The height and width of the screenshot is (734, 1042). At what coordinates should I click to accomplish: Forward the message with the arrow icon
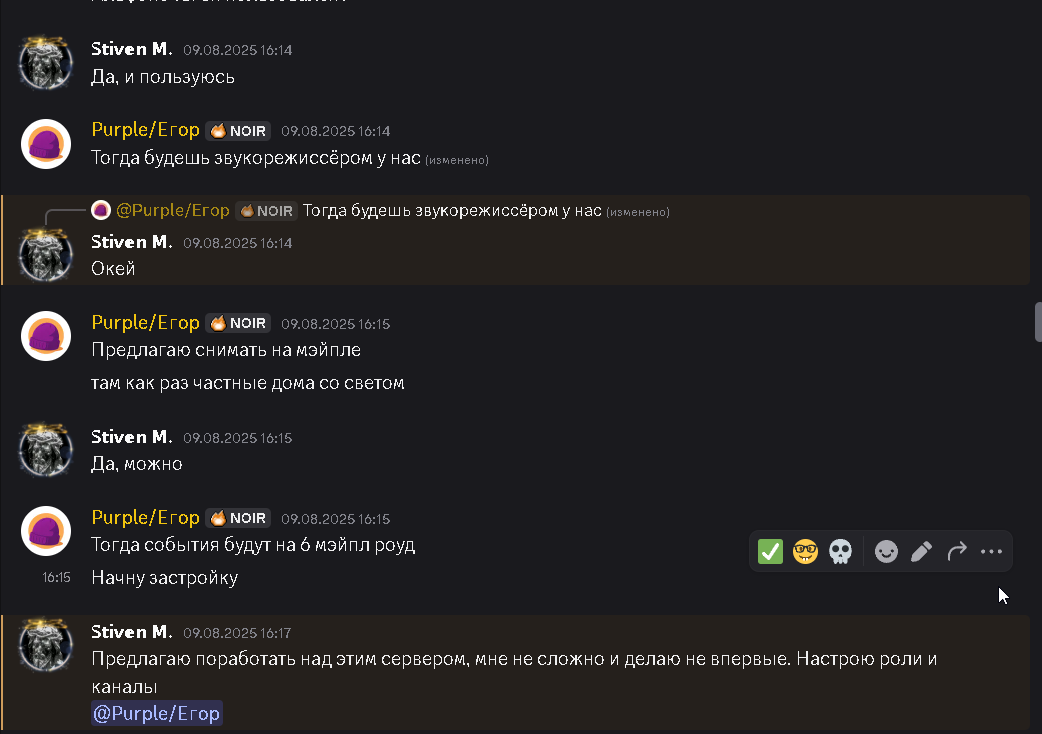[x=956, y=551]
